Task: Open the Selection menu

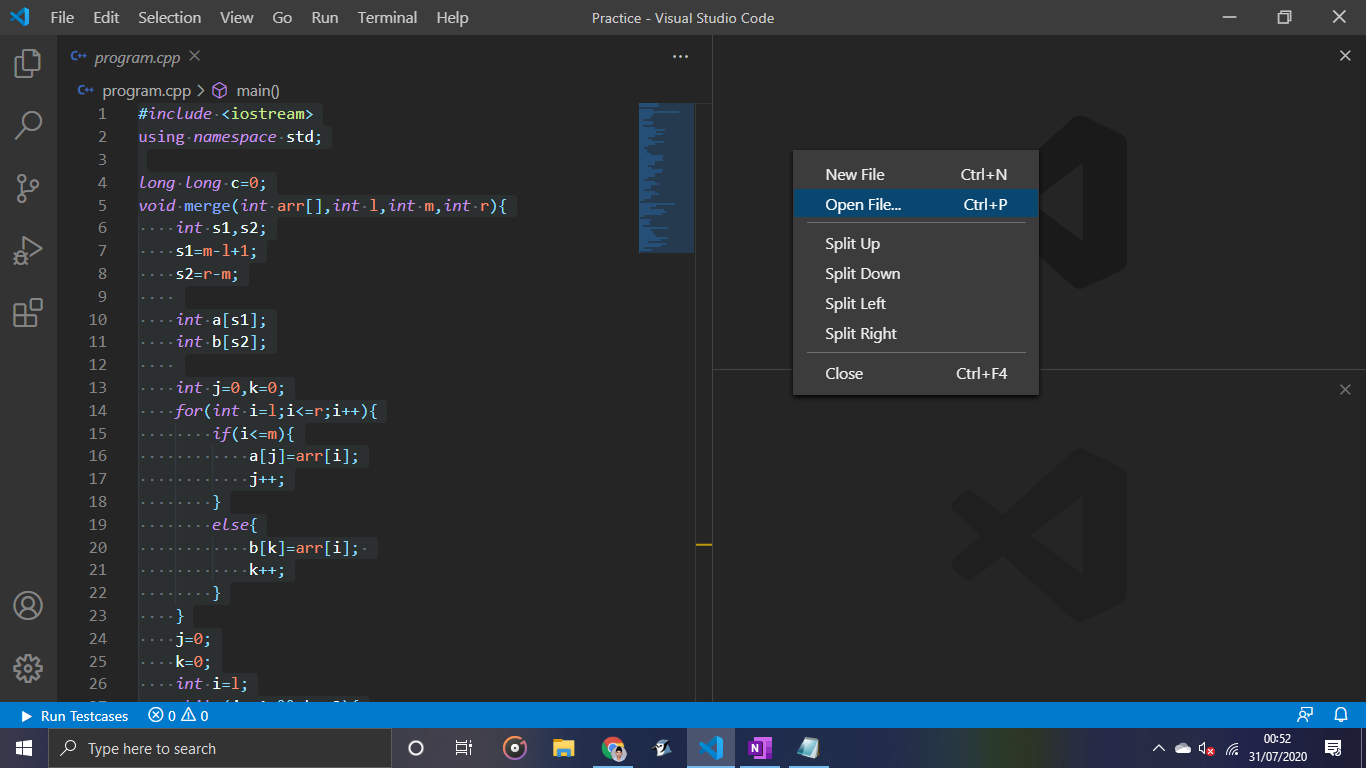Action: click(169, 18)
